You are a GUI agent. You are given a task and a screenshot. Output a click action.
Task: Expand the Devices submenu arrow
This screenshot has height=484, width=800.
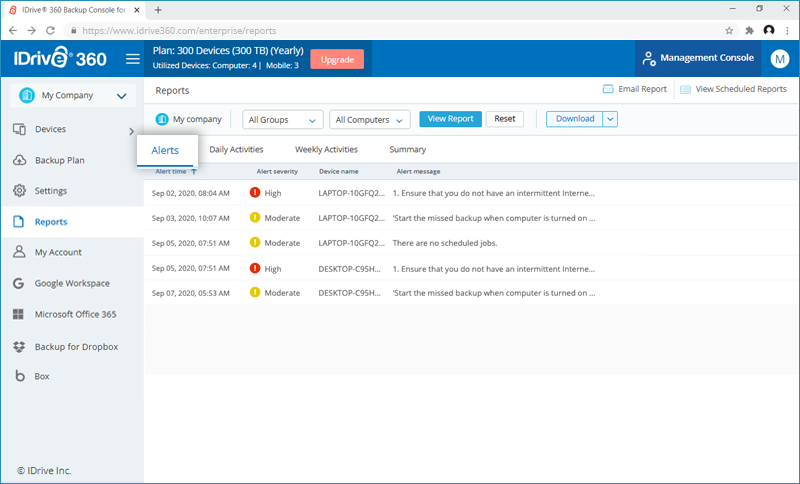click(132, 130)
